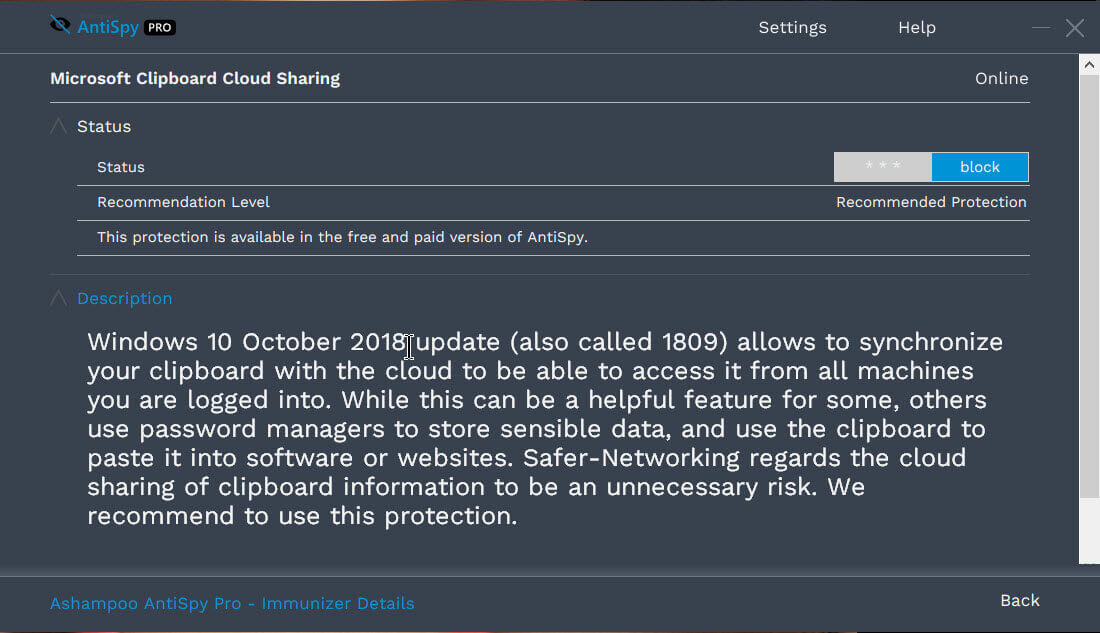This screenshot has height=633, width=1100.
Task: Click the Description section heading
Action: pyautogui.click(x=124, y=298)
